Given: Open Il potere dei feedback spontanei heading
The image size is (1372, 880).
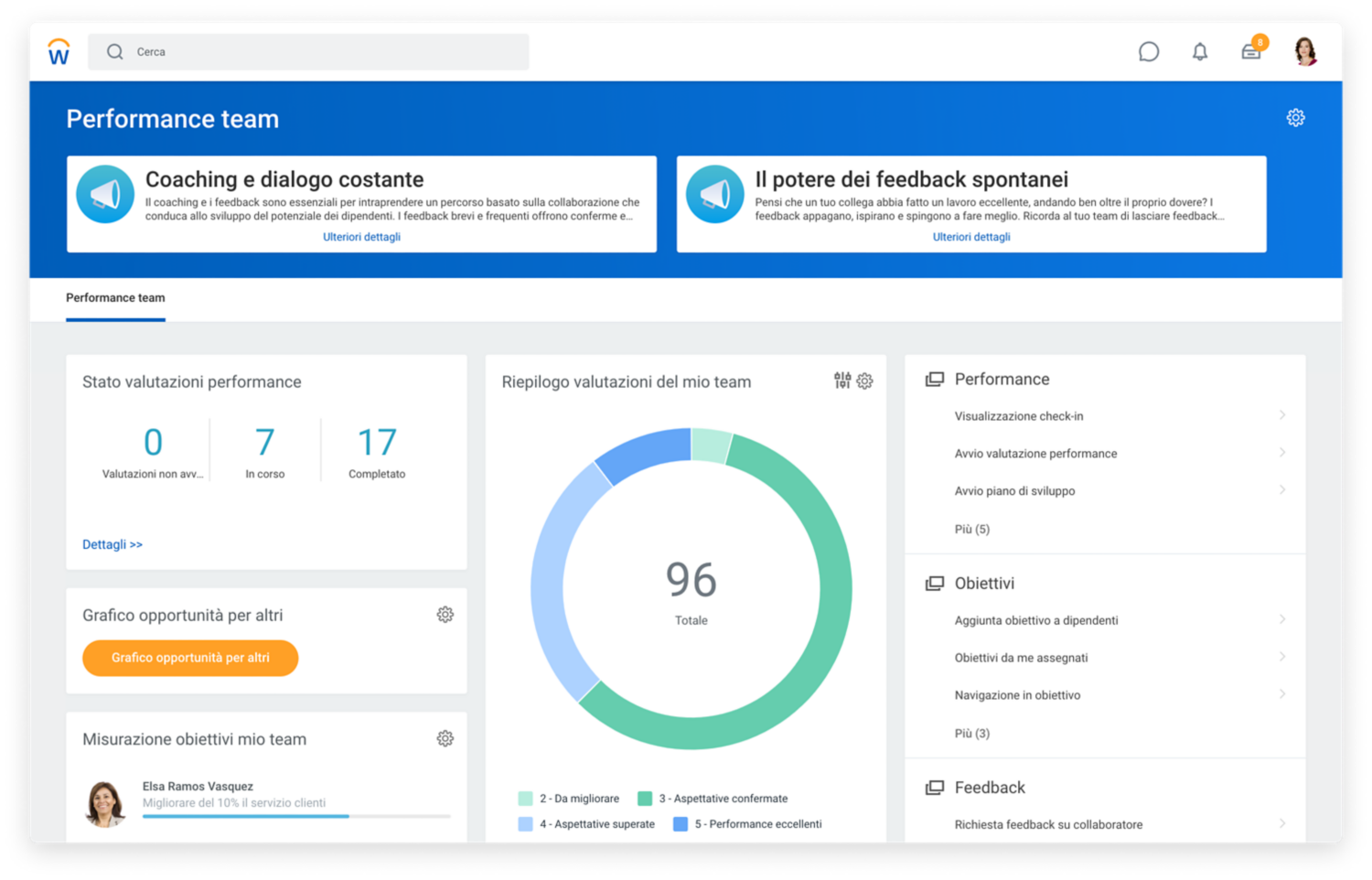Looking at the screenshot, I should 911,179.
